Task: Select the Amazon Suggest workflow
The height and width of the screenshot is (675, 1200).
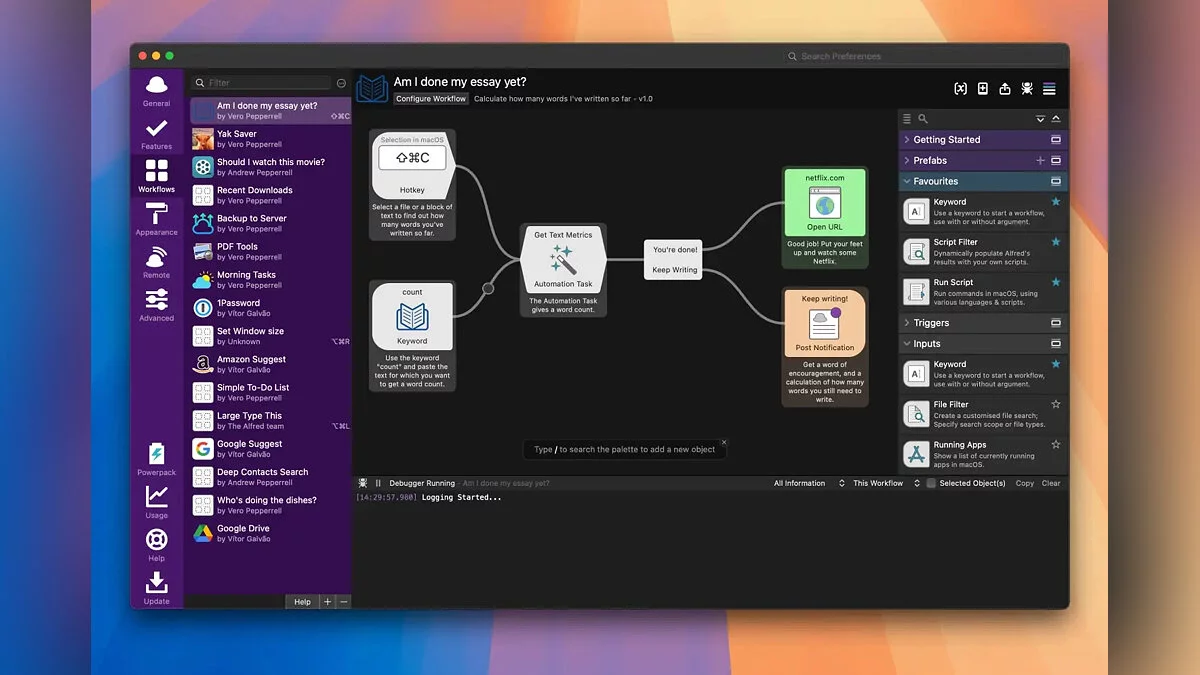Action: click(x=271, y=364)
